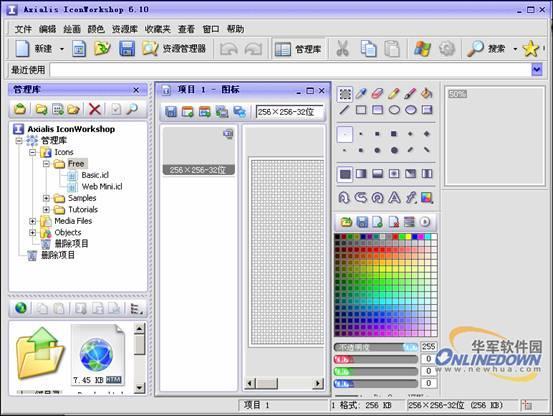Image resolution: width=553 pixels, height=416 pixels.
Task: Adjust the blue channel slider
Action: (x=376, y=384)
